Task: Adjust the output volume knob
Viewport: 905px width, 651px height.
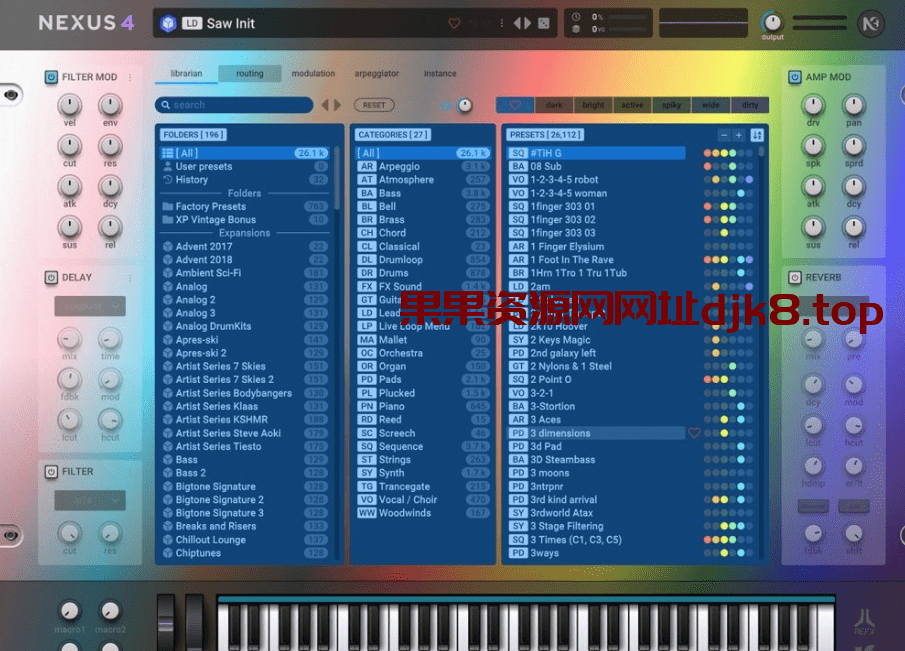Action: pos(771,20)
